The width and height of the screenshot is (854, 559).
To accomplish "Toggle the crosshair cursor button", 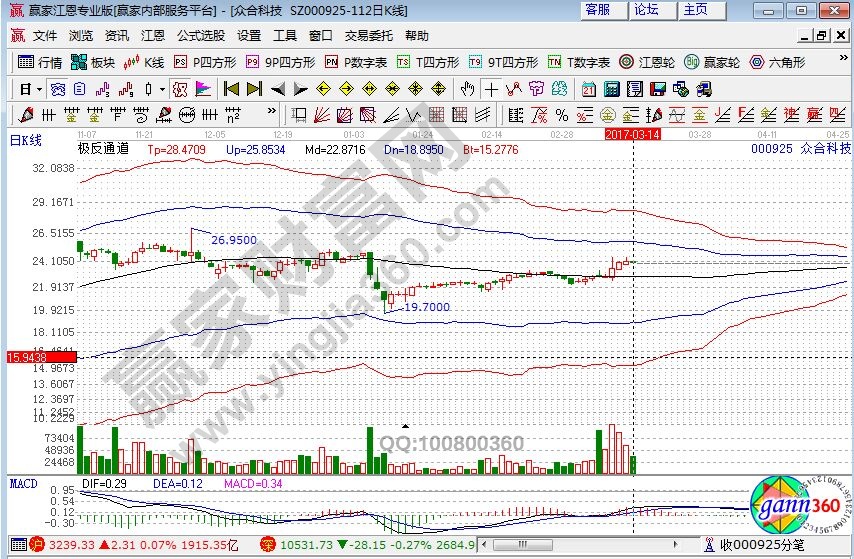I will pyautogui.click(x=490, y=88).
